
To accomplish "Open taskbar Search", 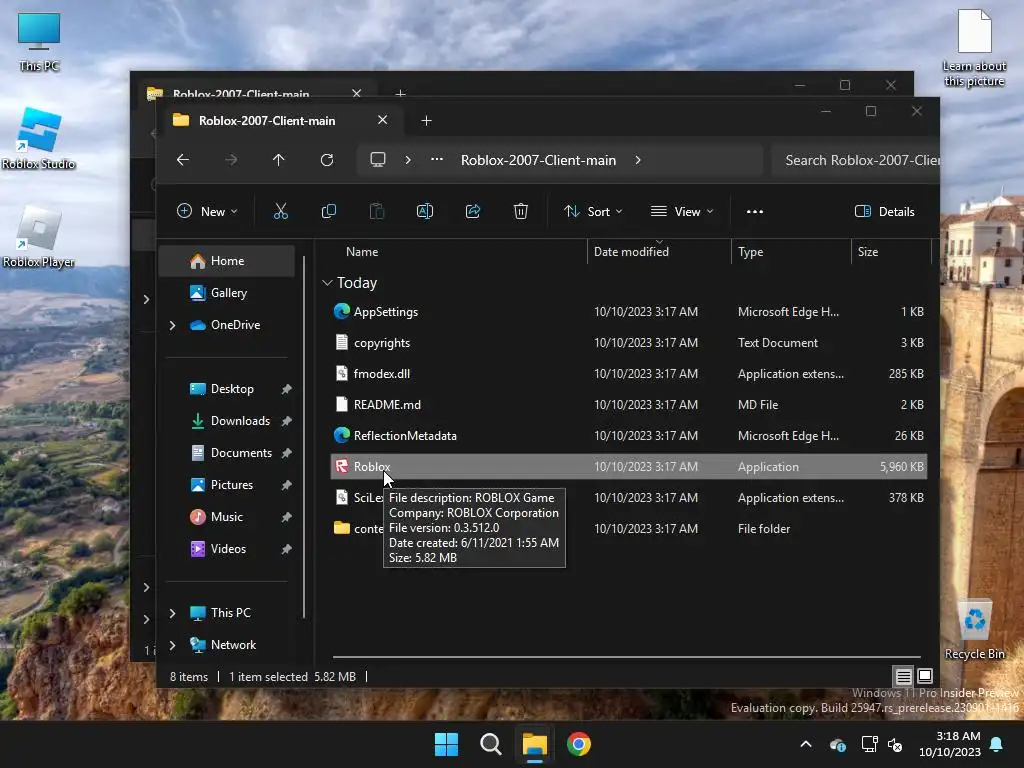I will click(490, 744).
